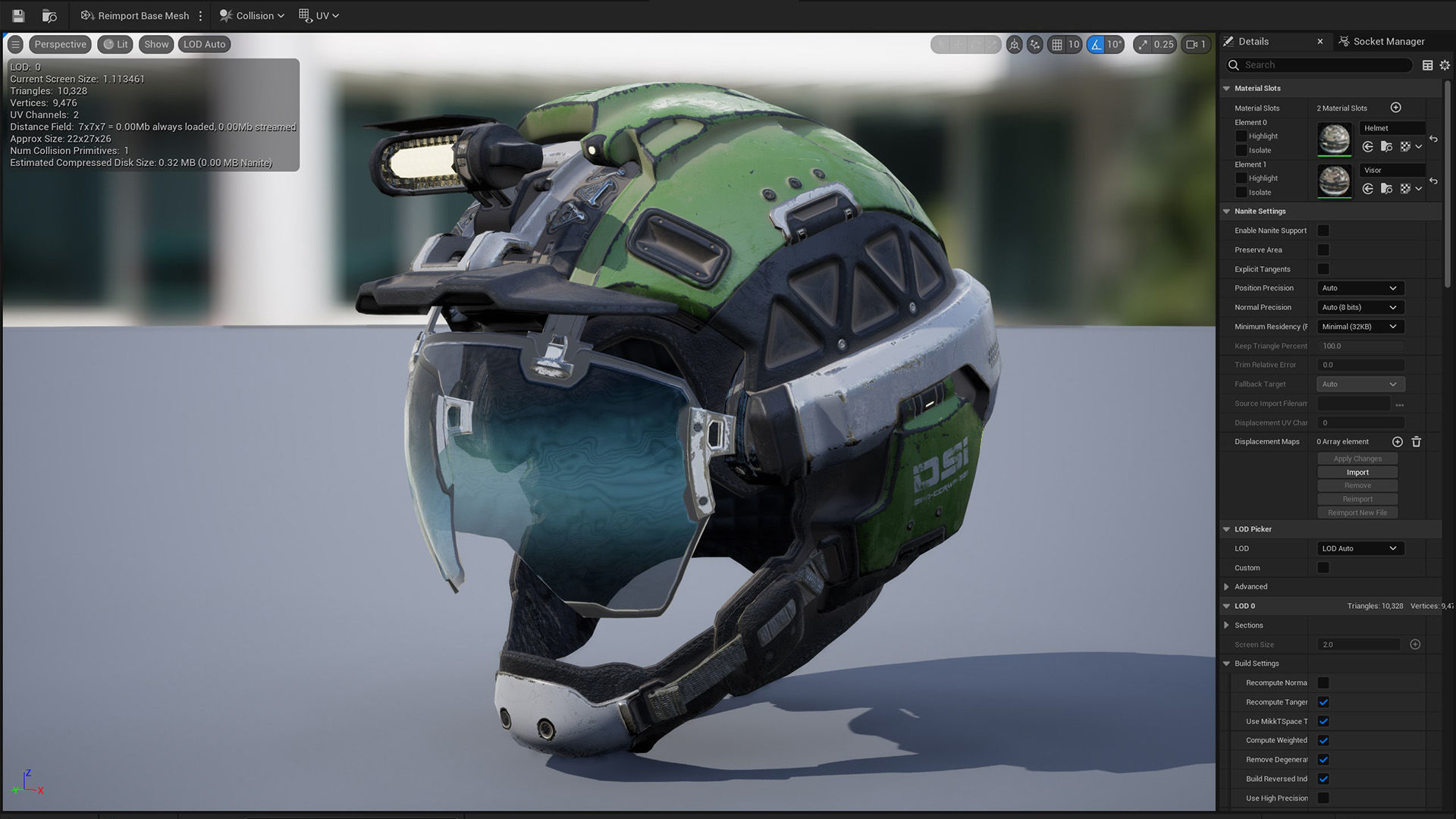Click the Reimport New File button
This screenshot has width=1456, height=819.
(1357, 513)
